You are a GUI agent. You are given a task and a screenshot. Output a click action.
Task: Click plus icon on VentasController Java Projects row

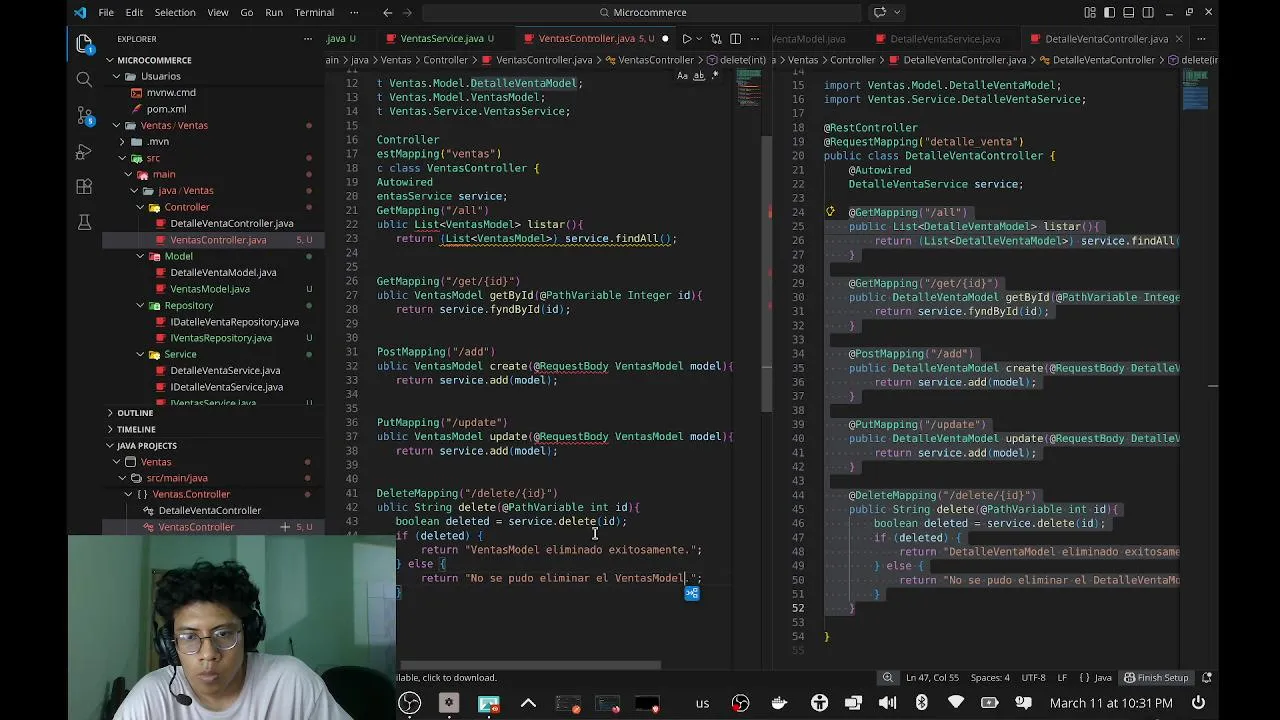point(285,527)
